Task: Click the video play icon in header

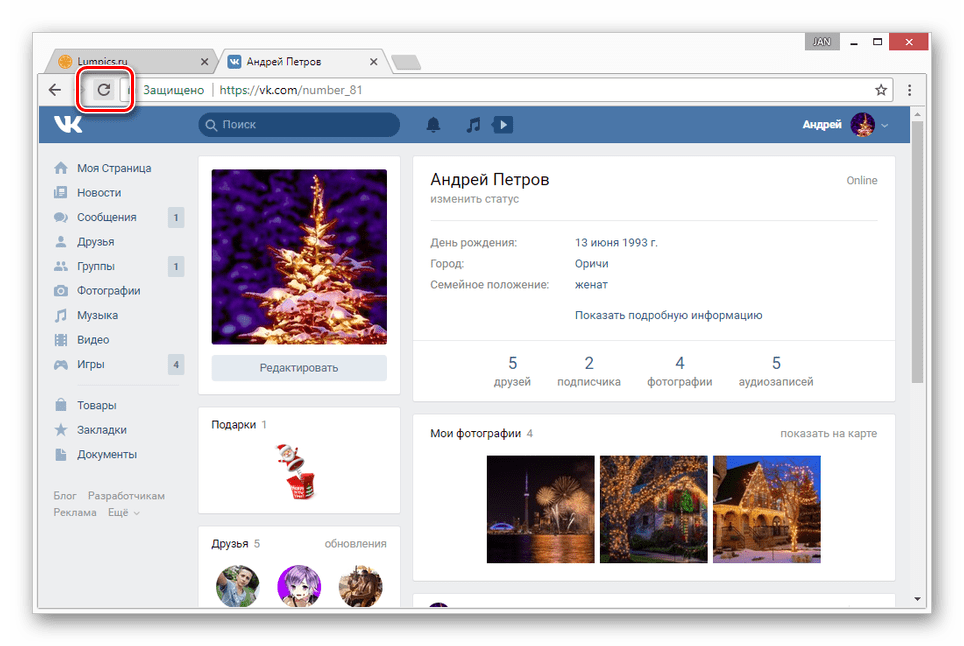Action: click(x=503, y=125)
